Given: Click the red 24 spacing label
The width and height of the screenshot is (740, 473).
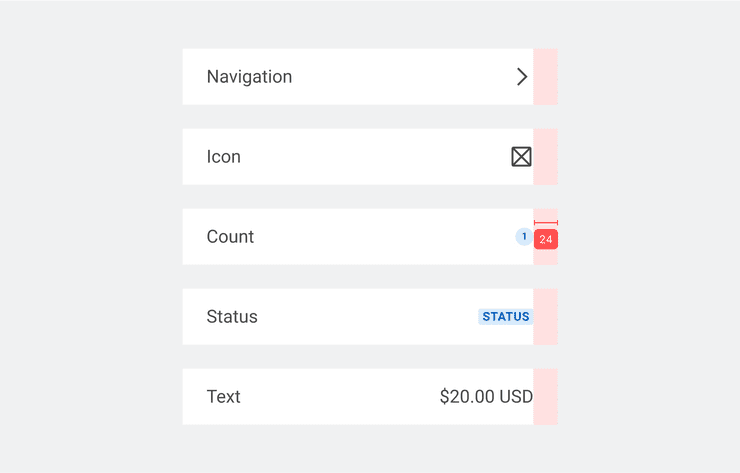Looking at the screenshot, I should point(545,240).
